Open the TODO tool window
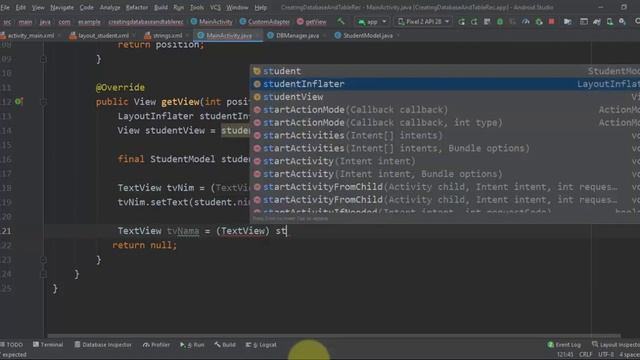The width and height of the screenshot is (640, 360). click(11, 344)
